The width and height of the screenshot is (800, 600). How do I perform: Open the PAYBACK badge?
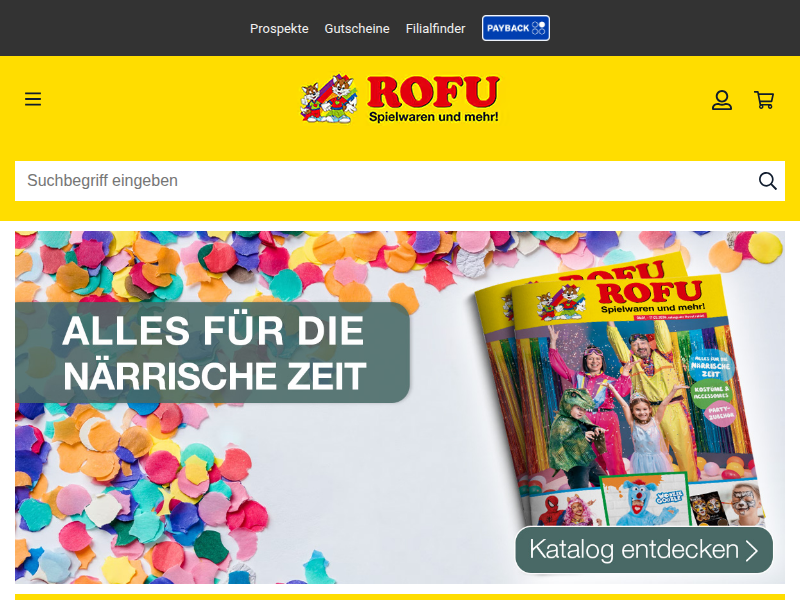(516, 28)
